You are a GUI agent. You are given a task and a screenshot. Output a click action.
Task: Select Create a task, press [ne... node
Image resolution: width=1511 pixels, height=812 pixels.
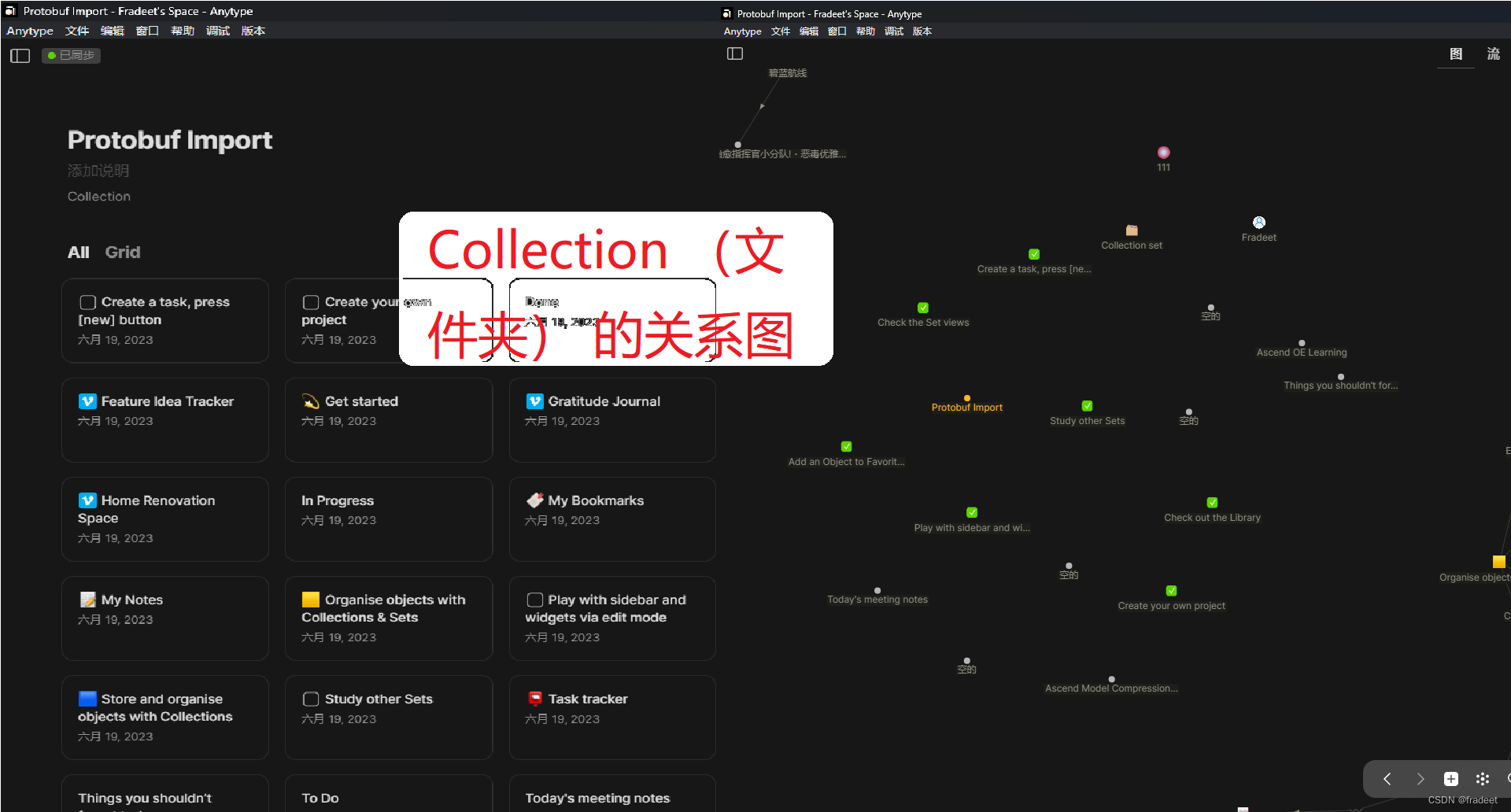pyautogui.click(x=1034, y=254)
